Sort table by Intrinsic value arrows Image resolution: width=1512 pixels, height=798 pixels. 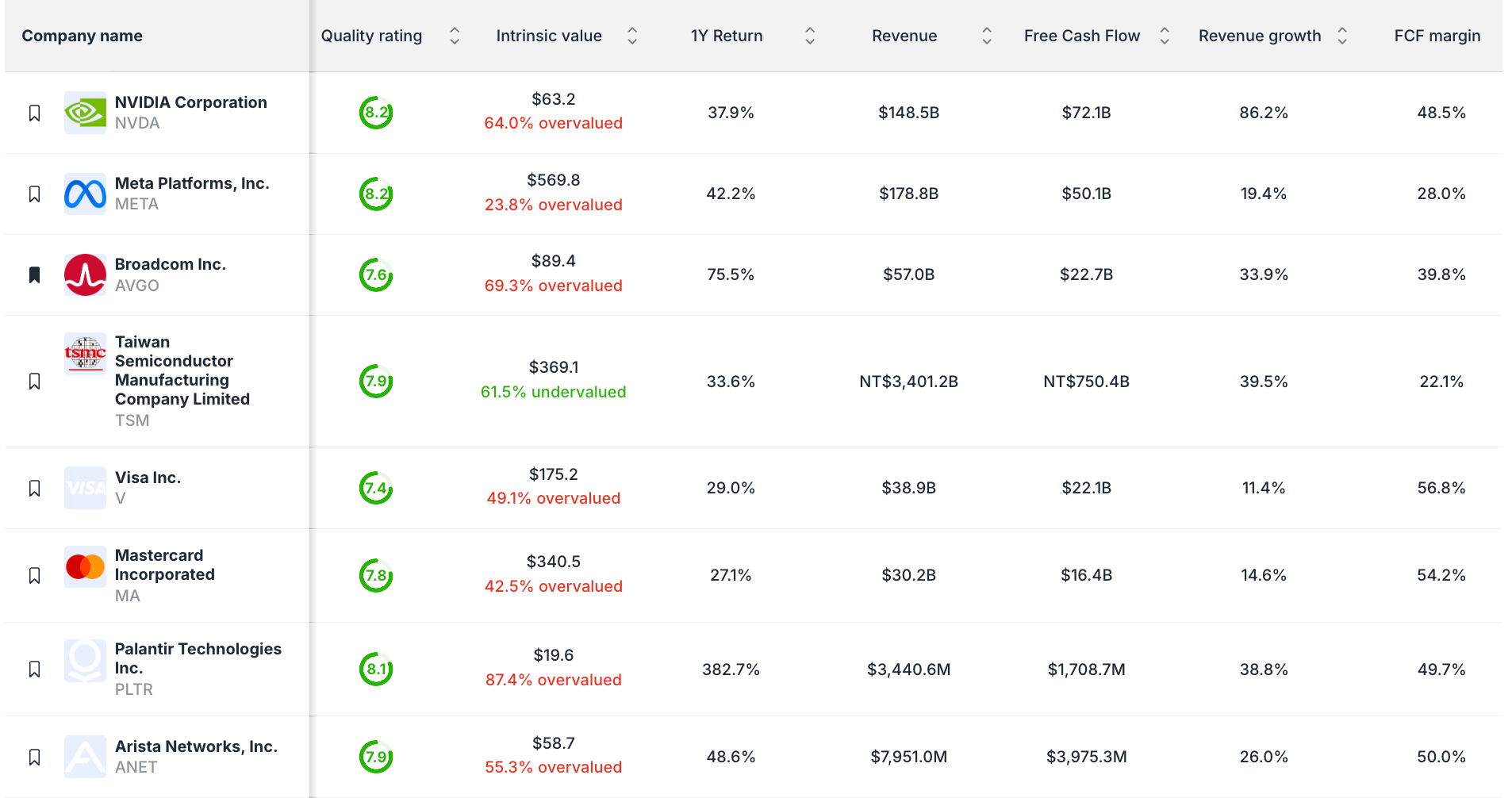pyautogui.click(x=632, y=36)
